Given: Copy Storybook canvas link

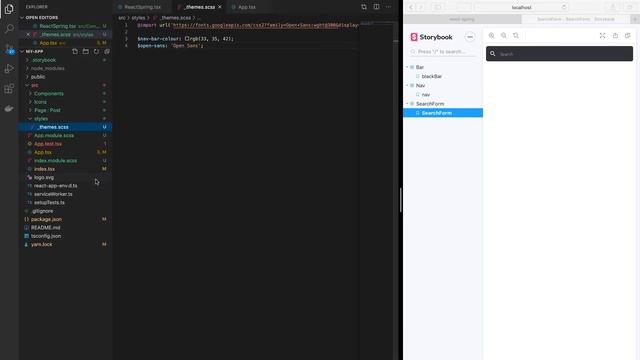Looking at the screenshot, I should [x=627, y=36].
